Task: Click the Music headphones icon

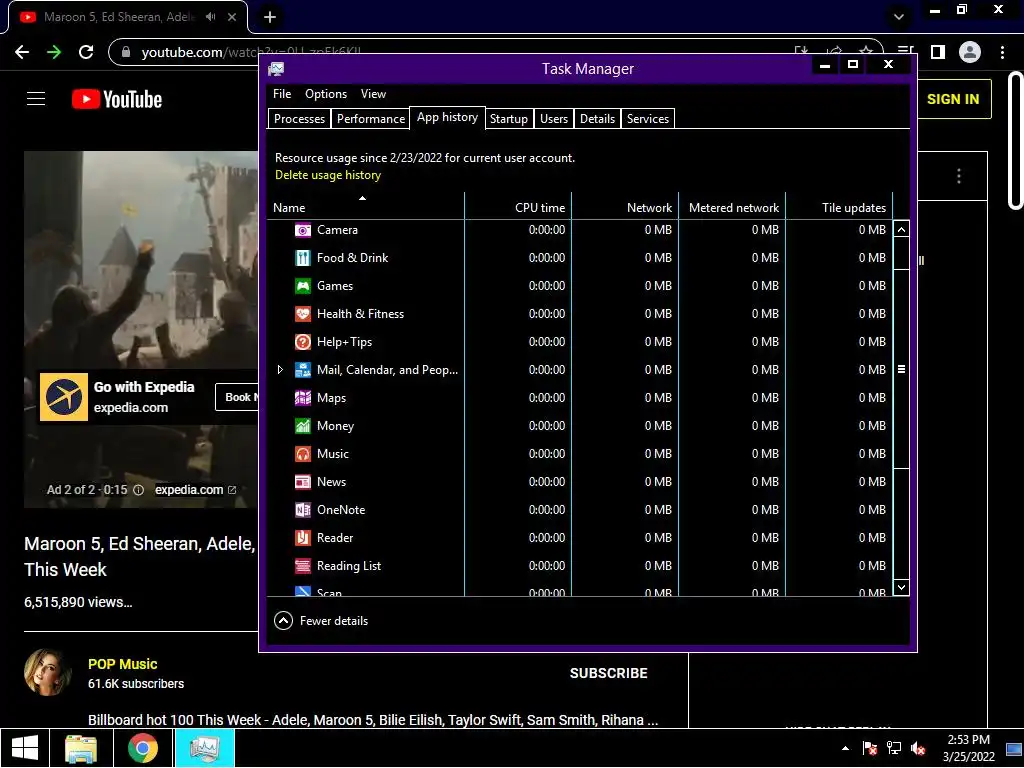Action: pos(303,454)
